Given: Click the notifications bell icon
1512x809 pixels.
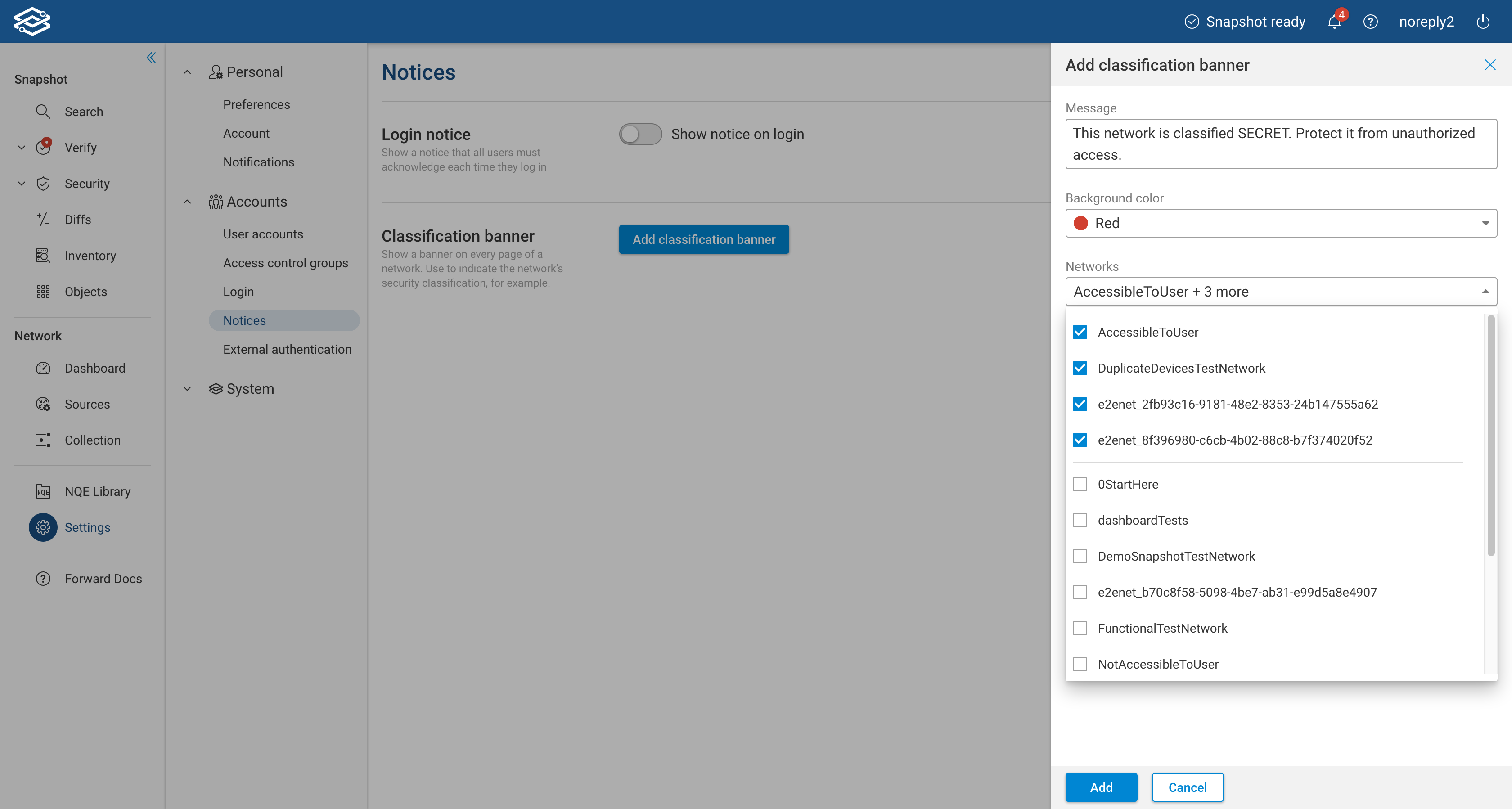Looking at the screenshot, I should point(1333,22).
